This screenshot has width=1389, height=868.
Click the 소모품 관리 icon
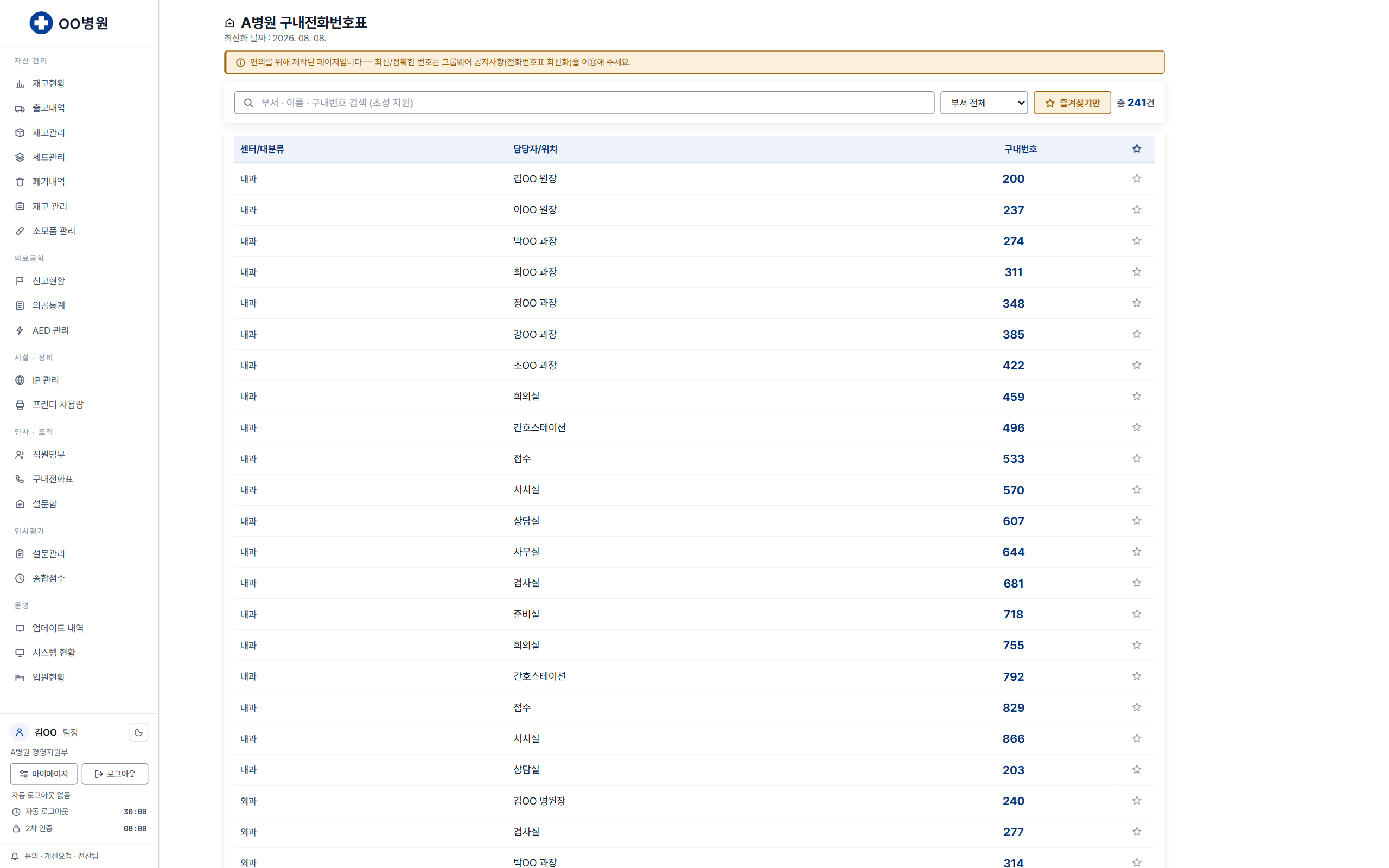coord(20,231)
